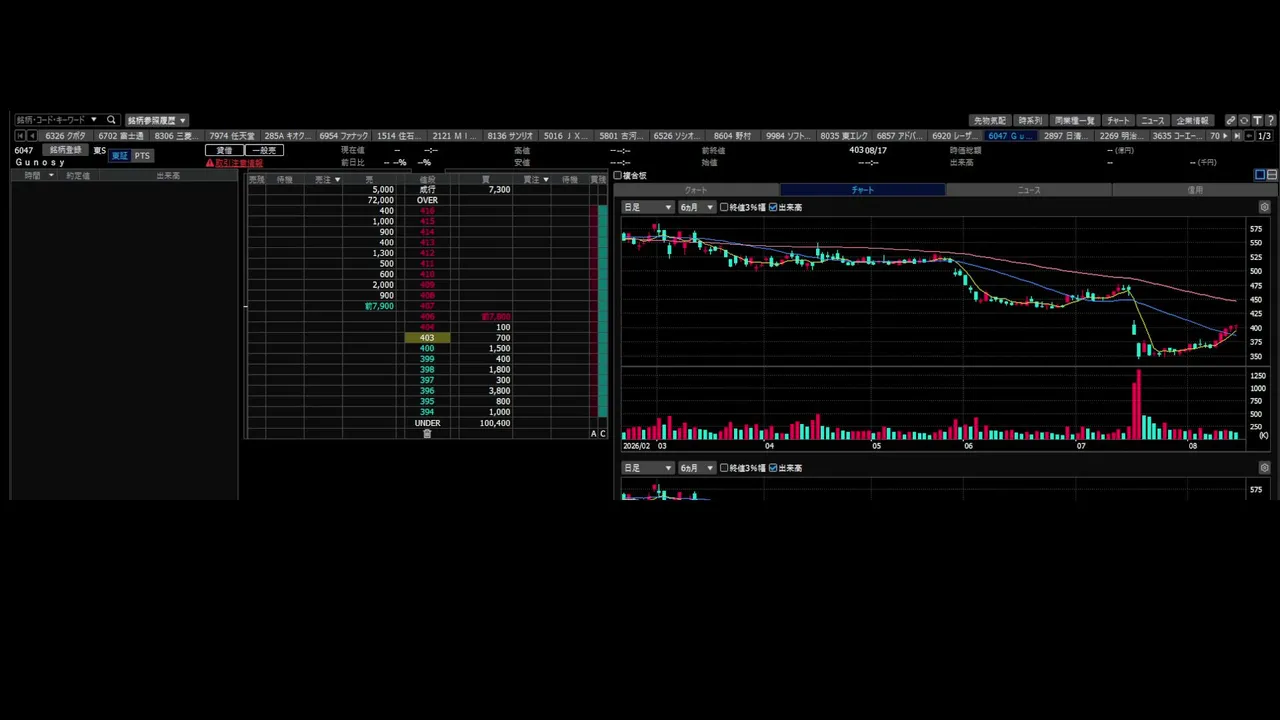Screen dimensions: 1280x720
Task: Open the keyword search dropdown arrow
Action: [x=94, y=120]
